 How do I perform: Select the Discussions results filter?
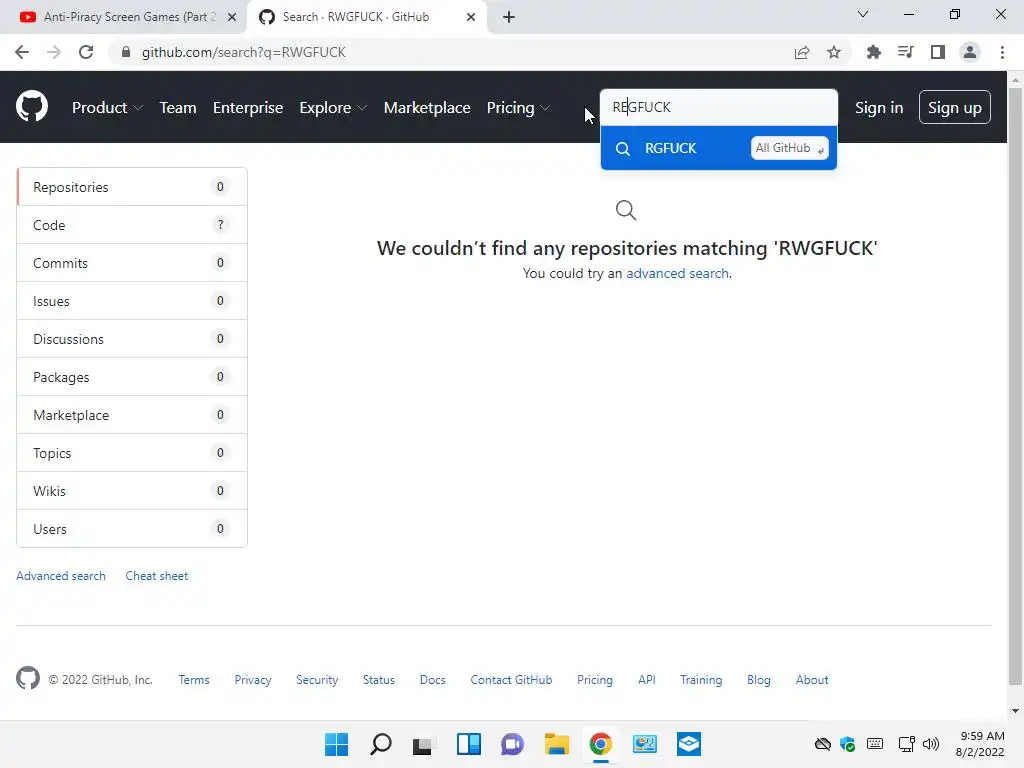(x=132, y=338)
